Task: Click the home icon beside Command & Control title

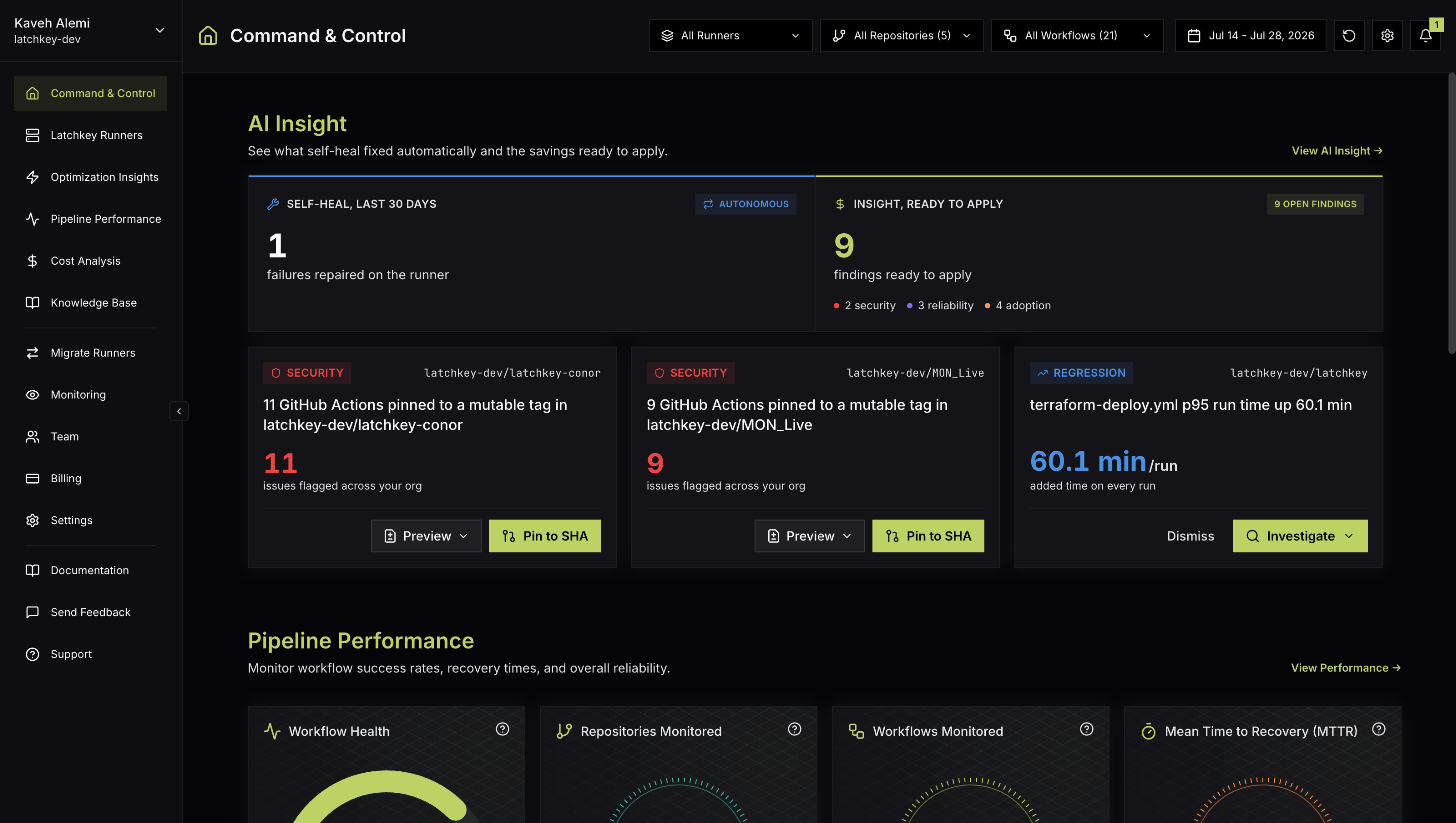Action: (208, 35)
